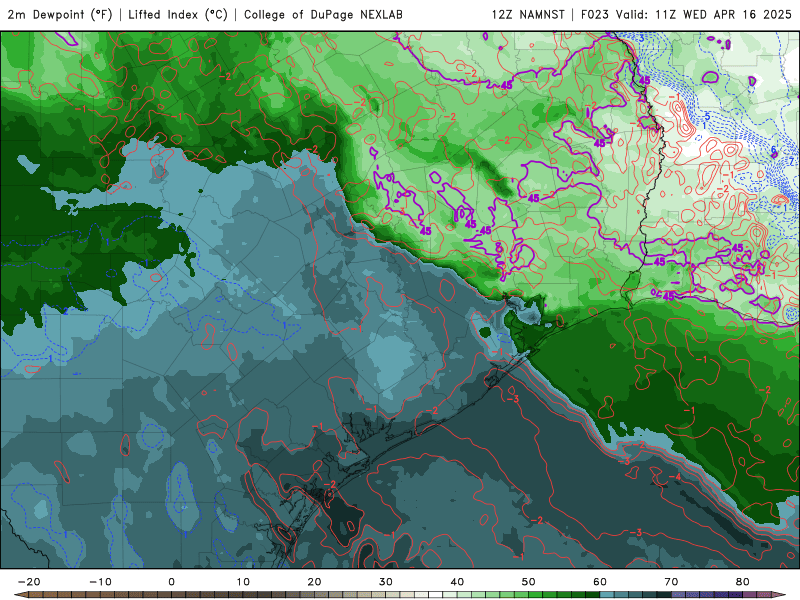Click the 'Valid: 11Z WED APR 16 2025' text
The height and width of the screenshot is (600, 800).
pyautogui.click(x=704, y=14)
